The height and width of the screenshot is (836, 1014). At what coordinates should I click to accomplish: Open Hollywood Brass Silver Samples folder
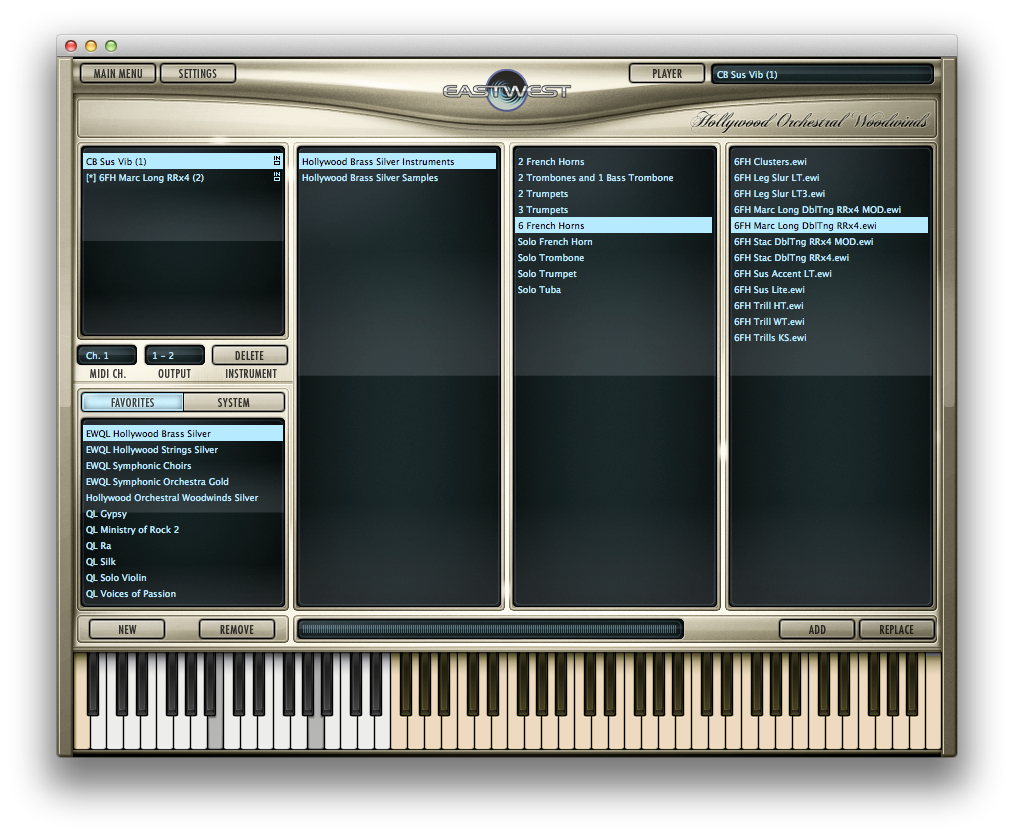tap(398, 178)
